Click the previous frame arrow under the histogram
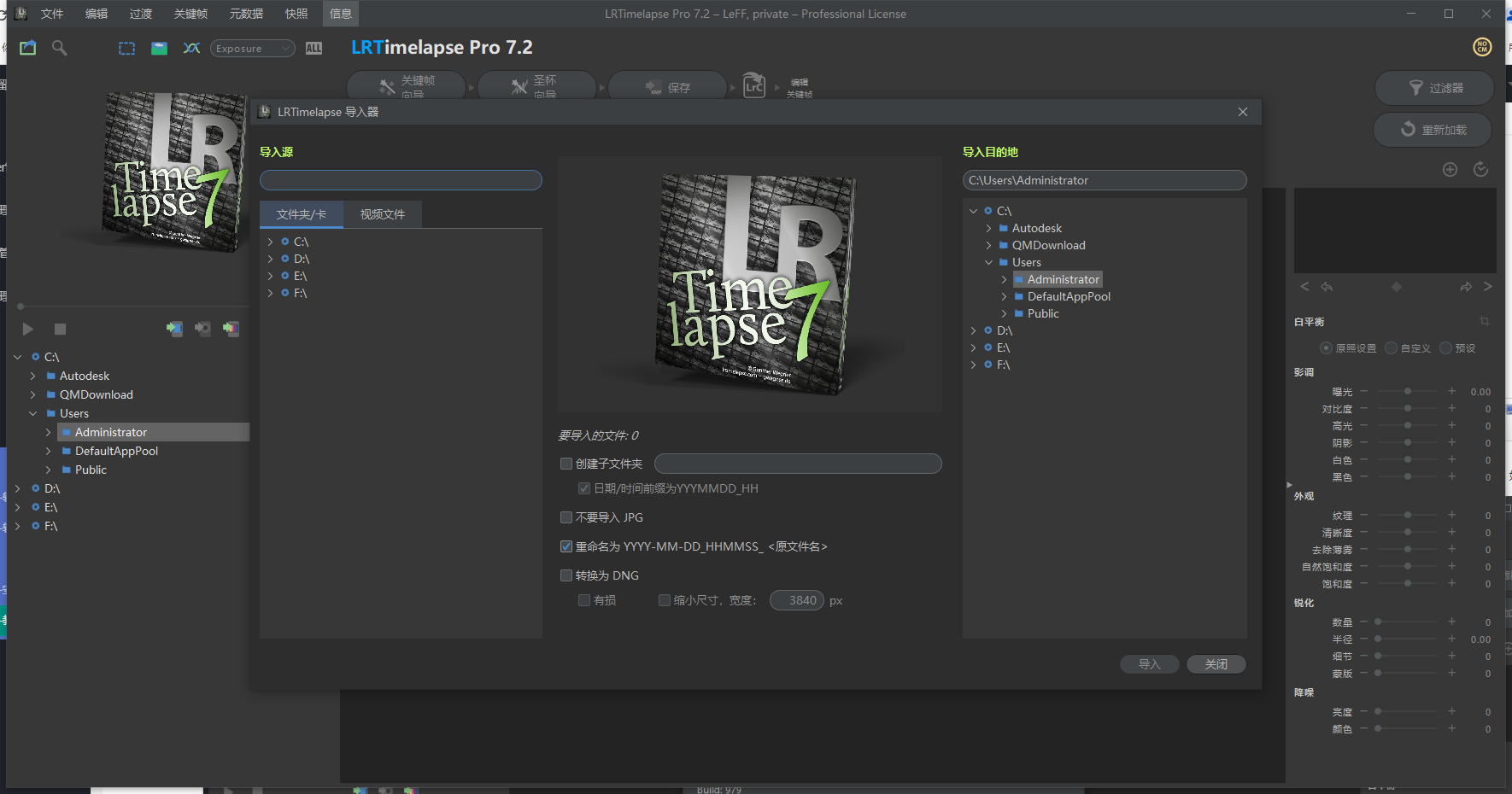The height and width of the screenshot is (794, 1512). click(1304, 287)
